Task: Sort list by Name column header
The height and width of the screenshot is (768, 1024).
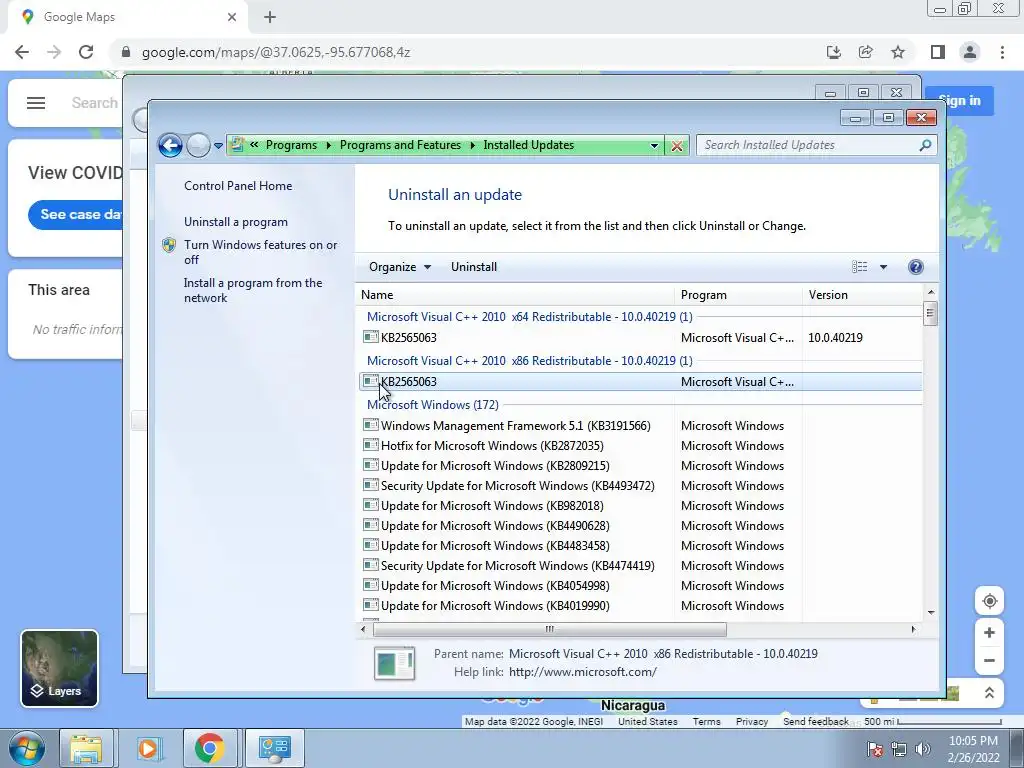Action: [x=515, y=295]
